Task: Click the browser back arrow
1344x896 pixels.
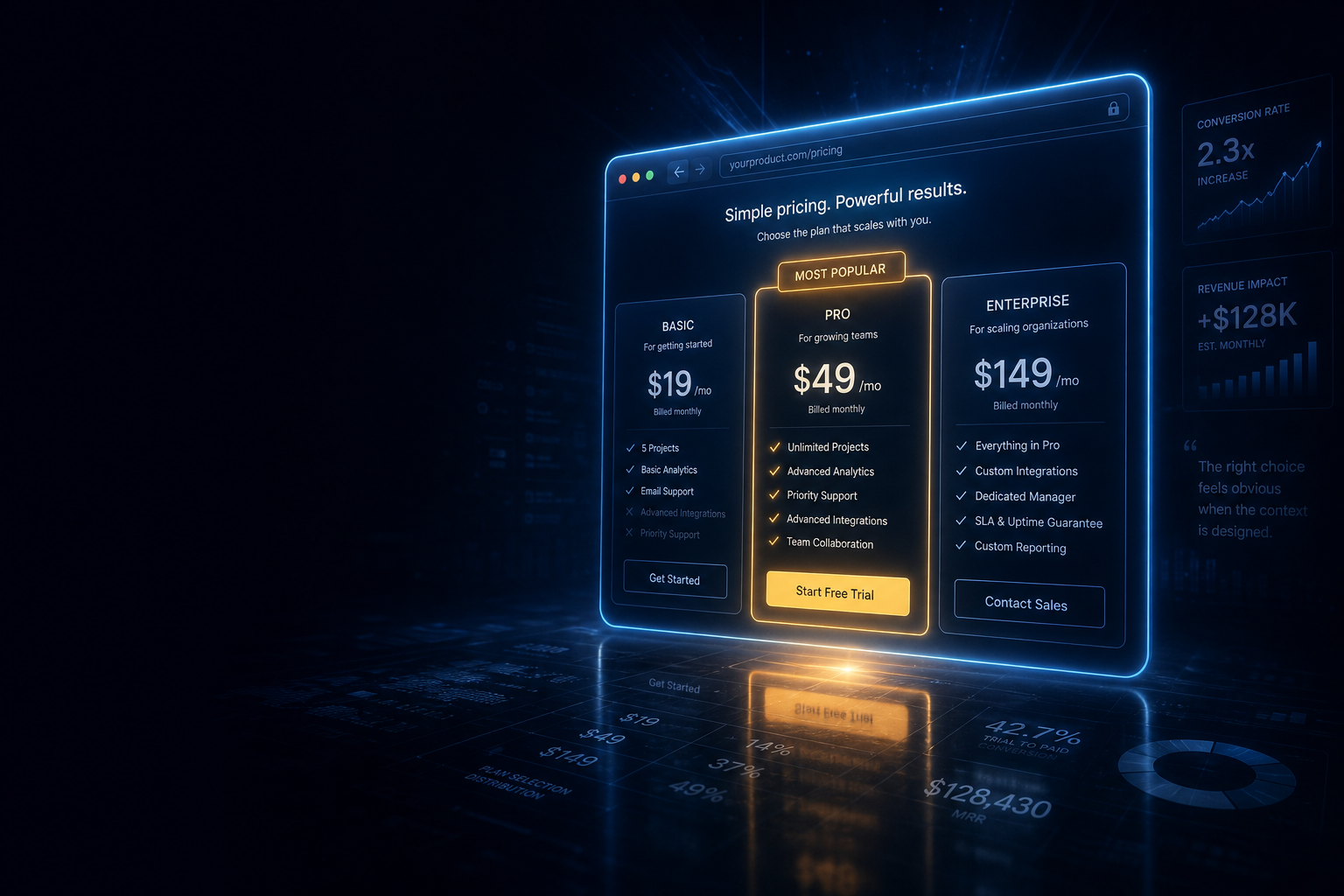Action: tap(679, 172)
